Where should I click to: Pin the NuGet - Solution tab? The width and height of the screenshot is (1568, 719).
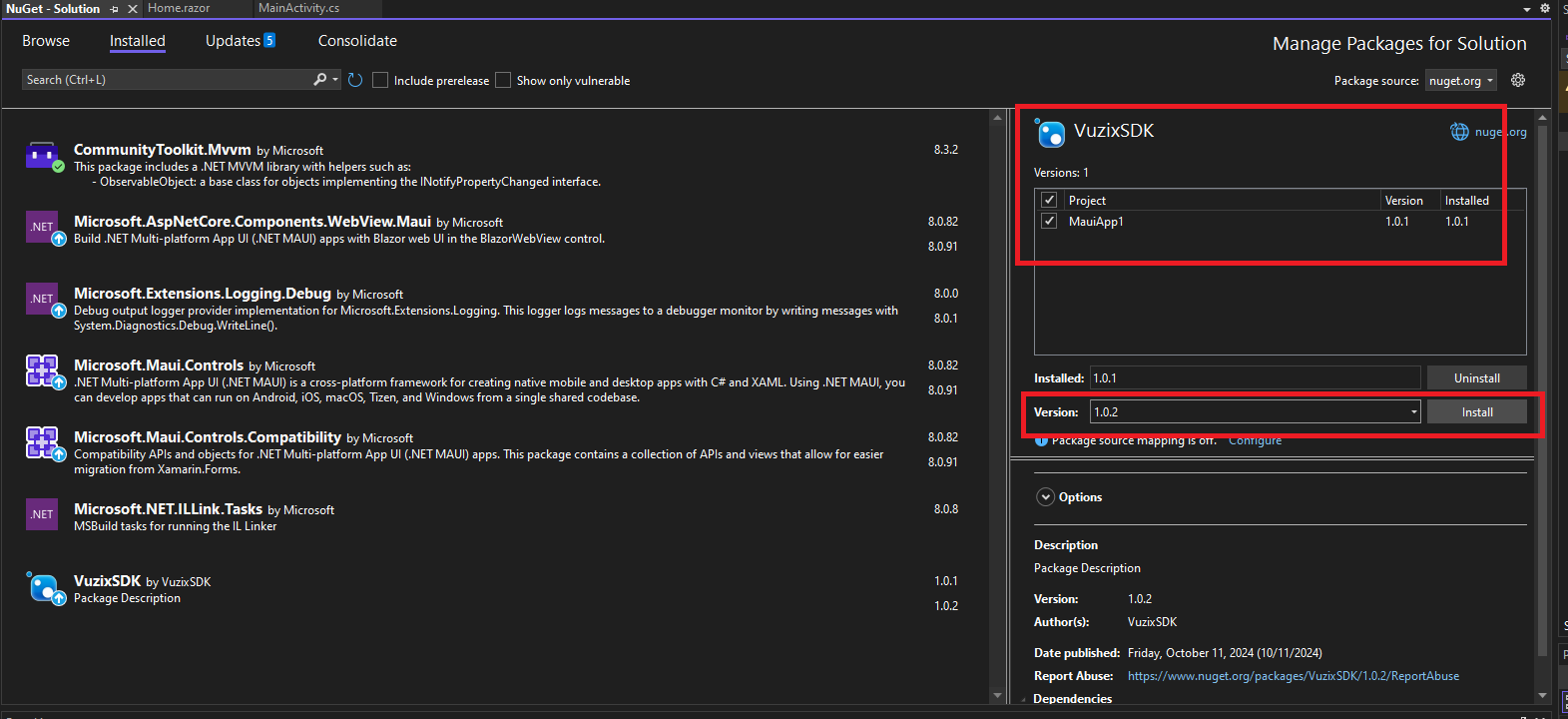point(115,9)
